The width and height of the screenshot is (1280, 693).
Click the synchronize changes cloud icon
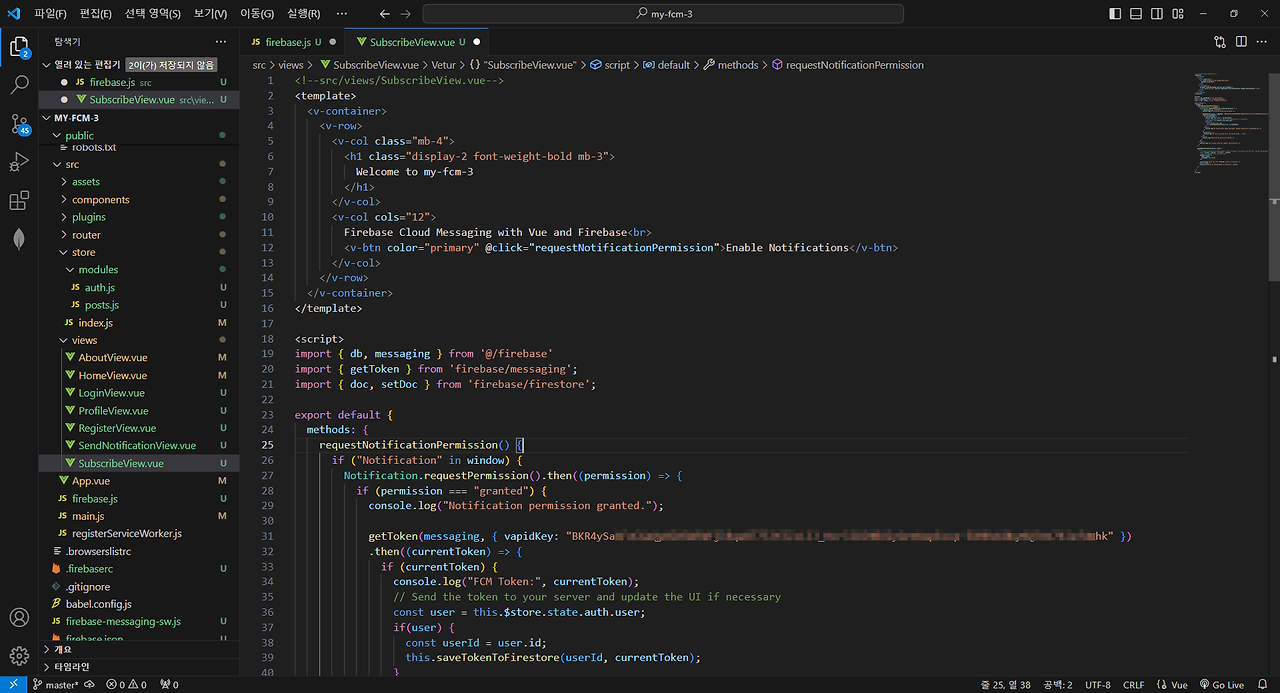89,685
